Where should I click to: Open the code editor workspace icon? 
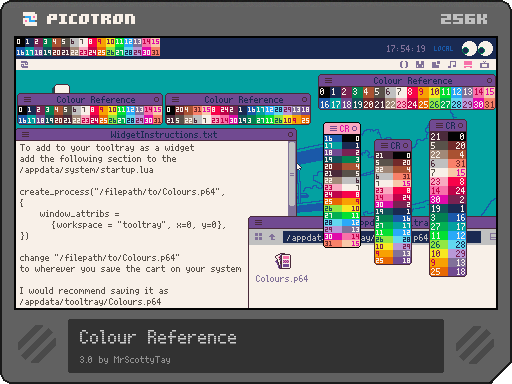point(404,65)
